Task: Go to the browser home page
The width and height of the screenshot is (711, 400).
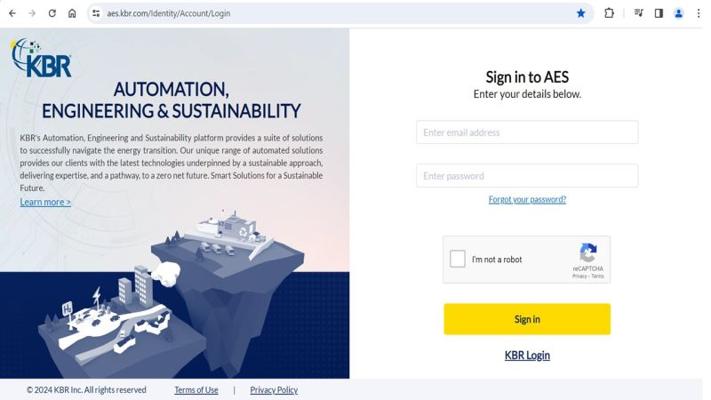Action: pyautogui.click(x=72, y=13)
